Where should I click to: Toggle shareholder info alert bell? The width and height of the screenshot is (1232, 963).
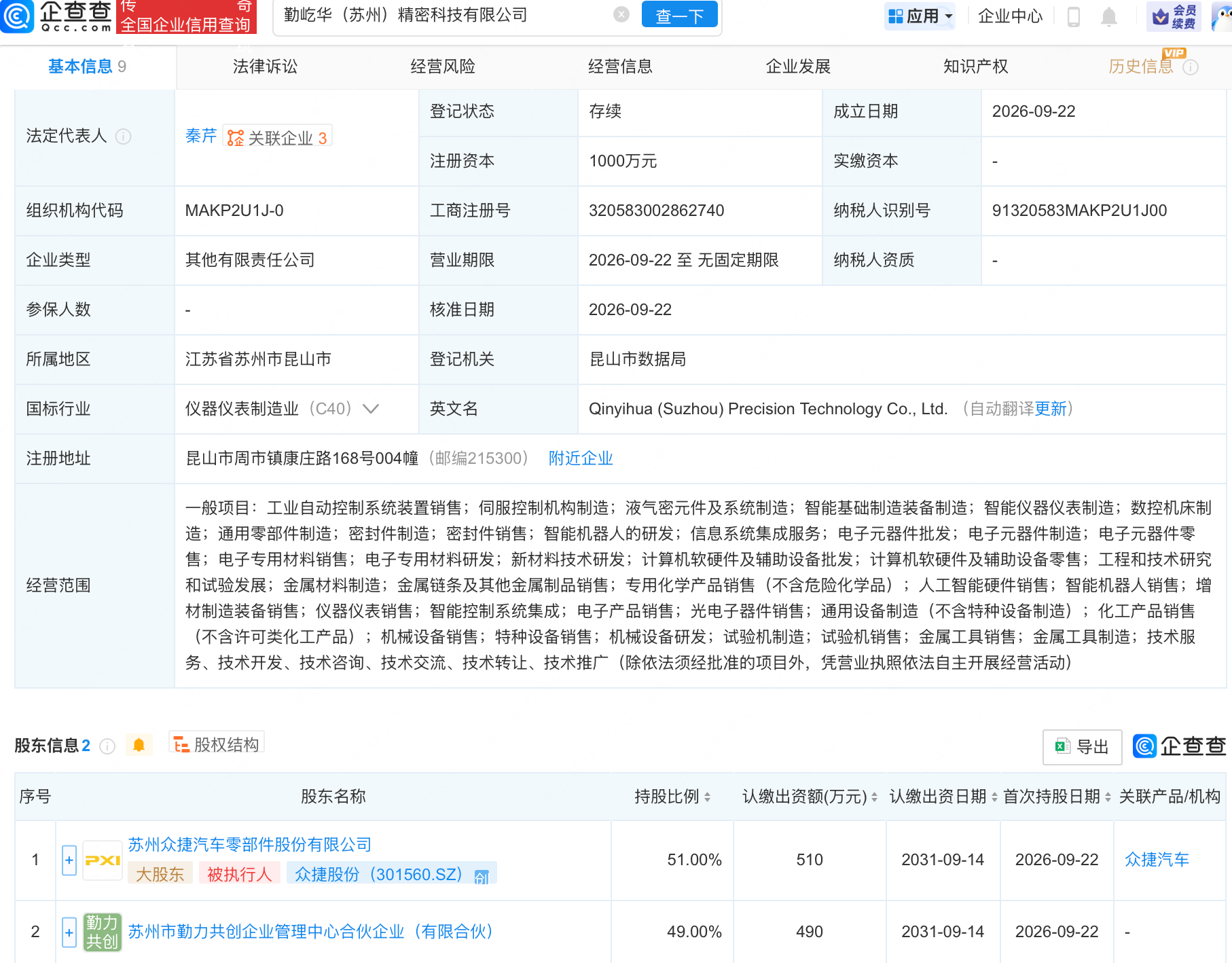139,745
